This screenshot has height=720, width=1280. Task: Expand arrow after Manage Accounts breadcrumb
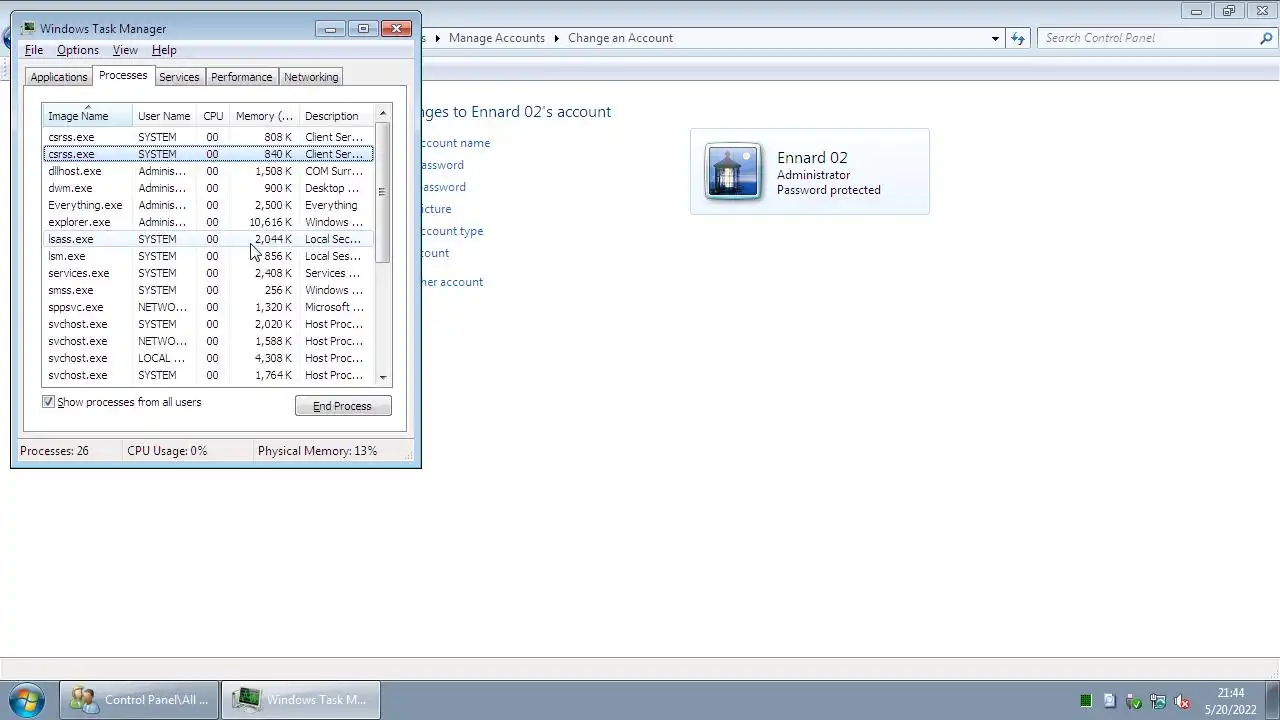pyautogui.click(x=557, y=38)
